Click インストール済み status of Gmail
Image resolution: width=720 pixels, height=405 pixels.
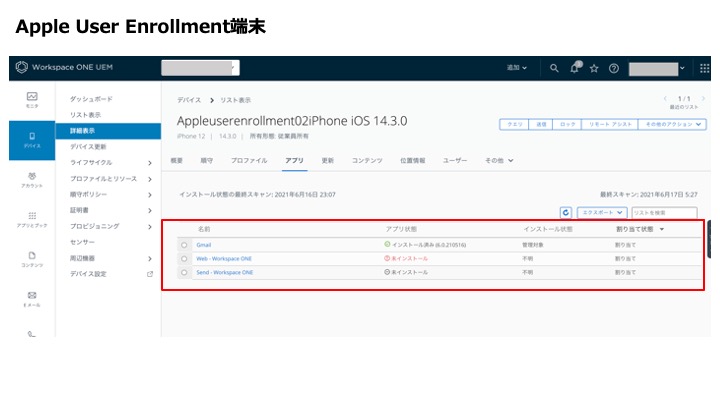425,245
